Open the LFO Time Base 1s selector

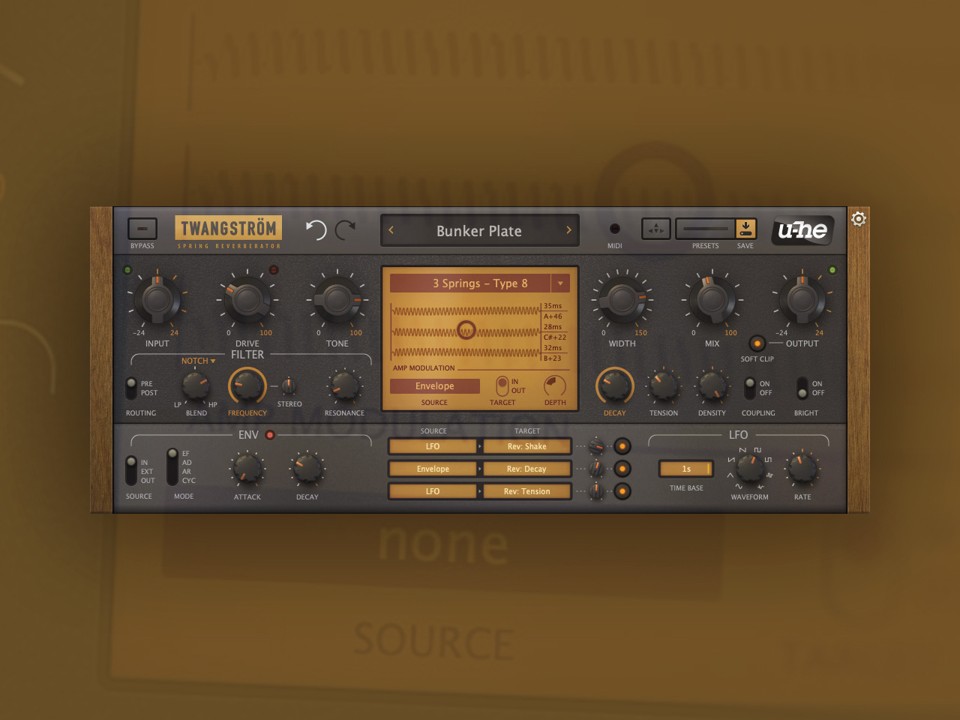(686, 469)
